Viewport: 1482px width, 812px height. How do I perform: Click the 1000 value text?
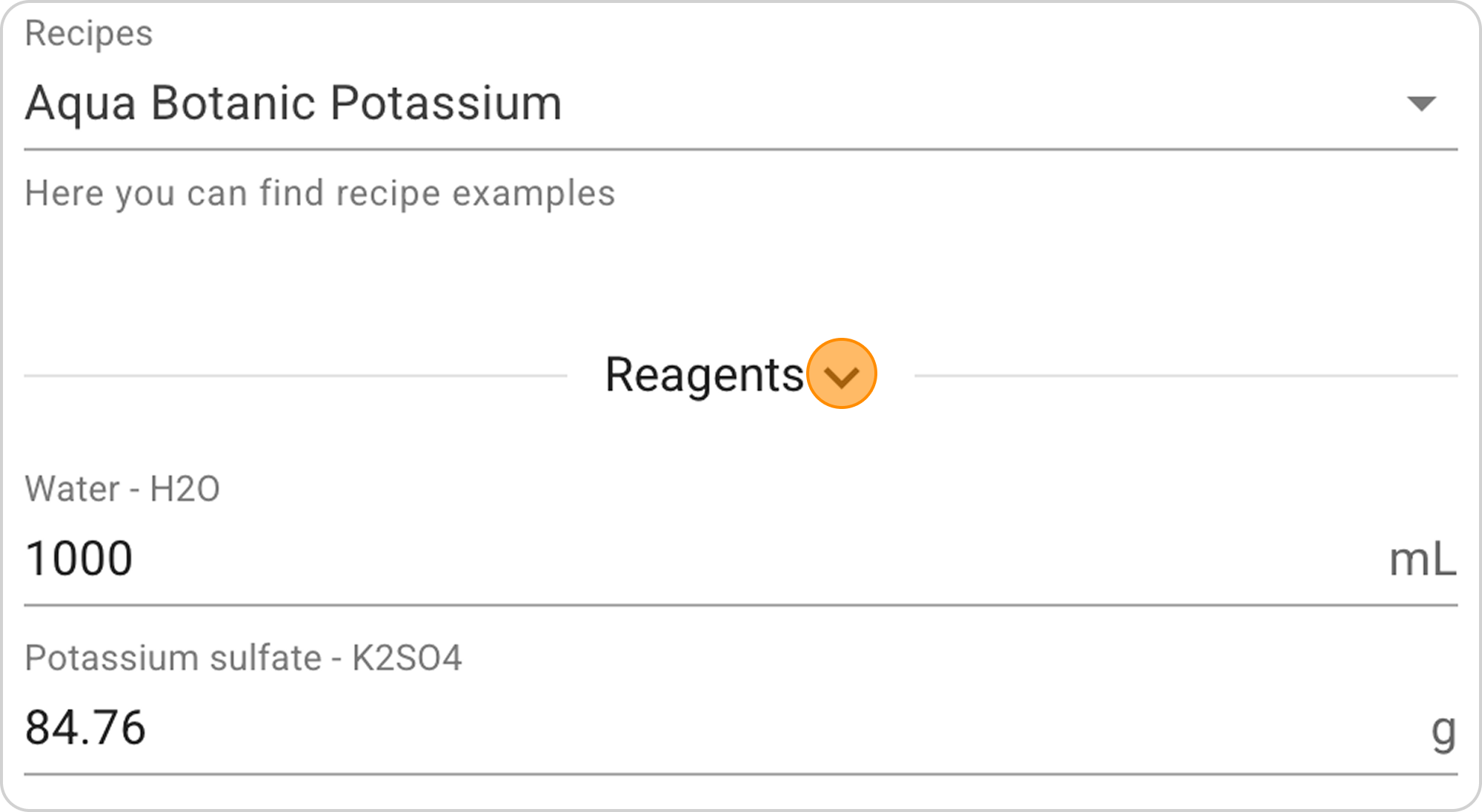pyautogui.click(x=79, y=559)
